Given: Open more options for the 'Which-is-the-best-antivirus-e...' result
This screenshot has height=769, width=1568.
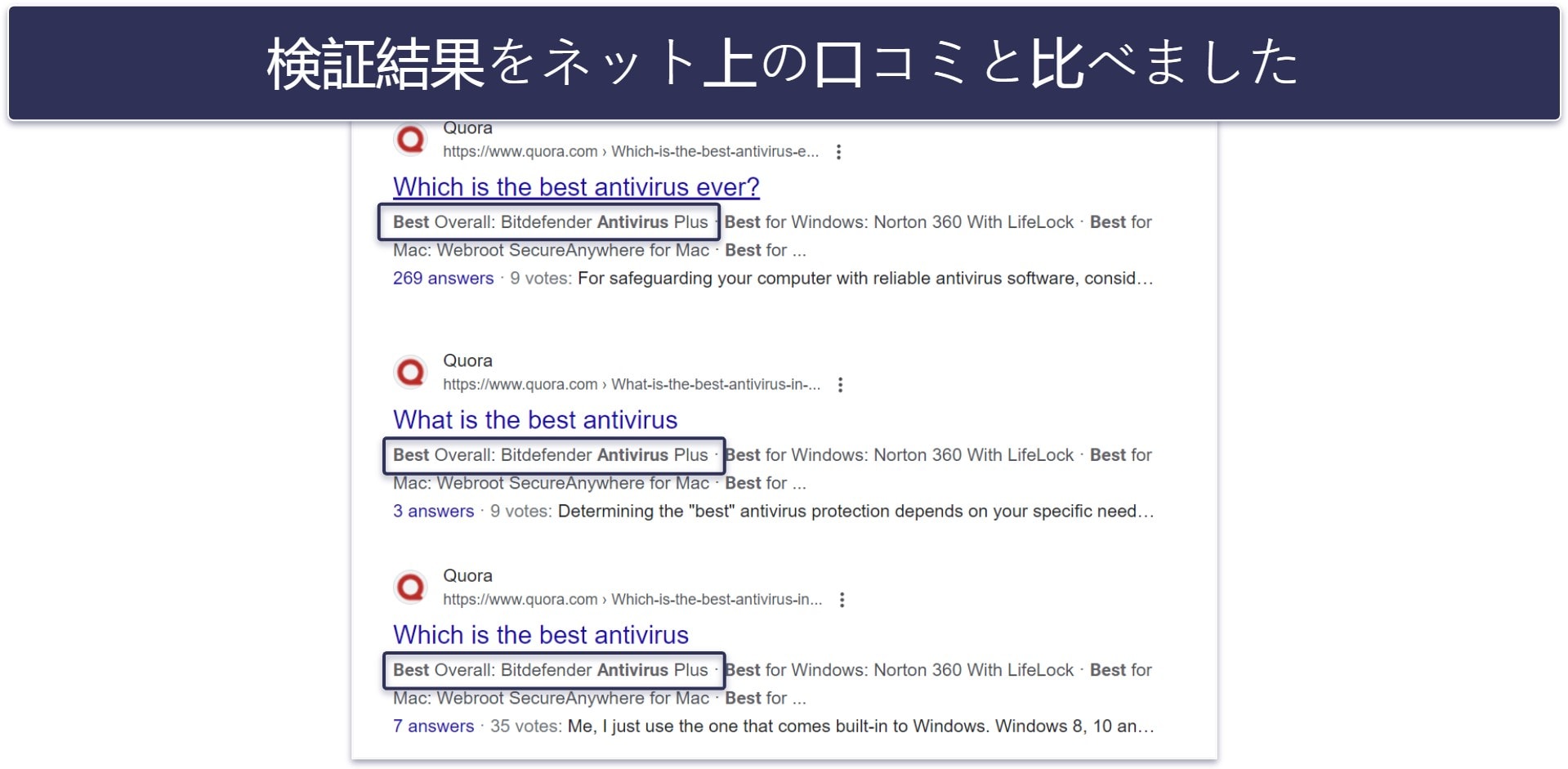Looking at the screenshot, I should pyautogui.click(x=838, y=152).
